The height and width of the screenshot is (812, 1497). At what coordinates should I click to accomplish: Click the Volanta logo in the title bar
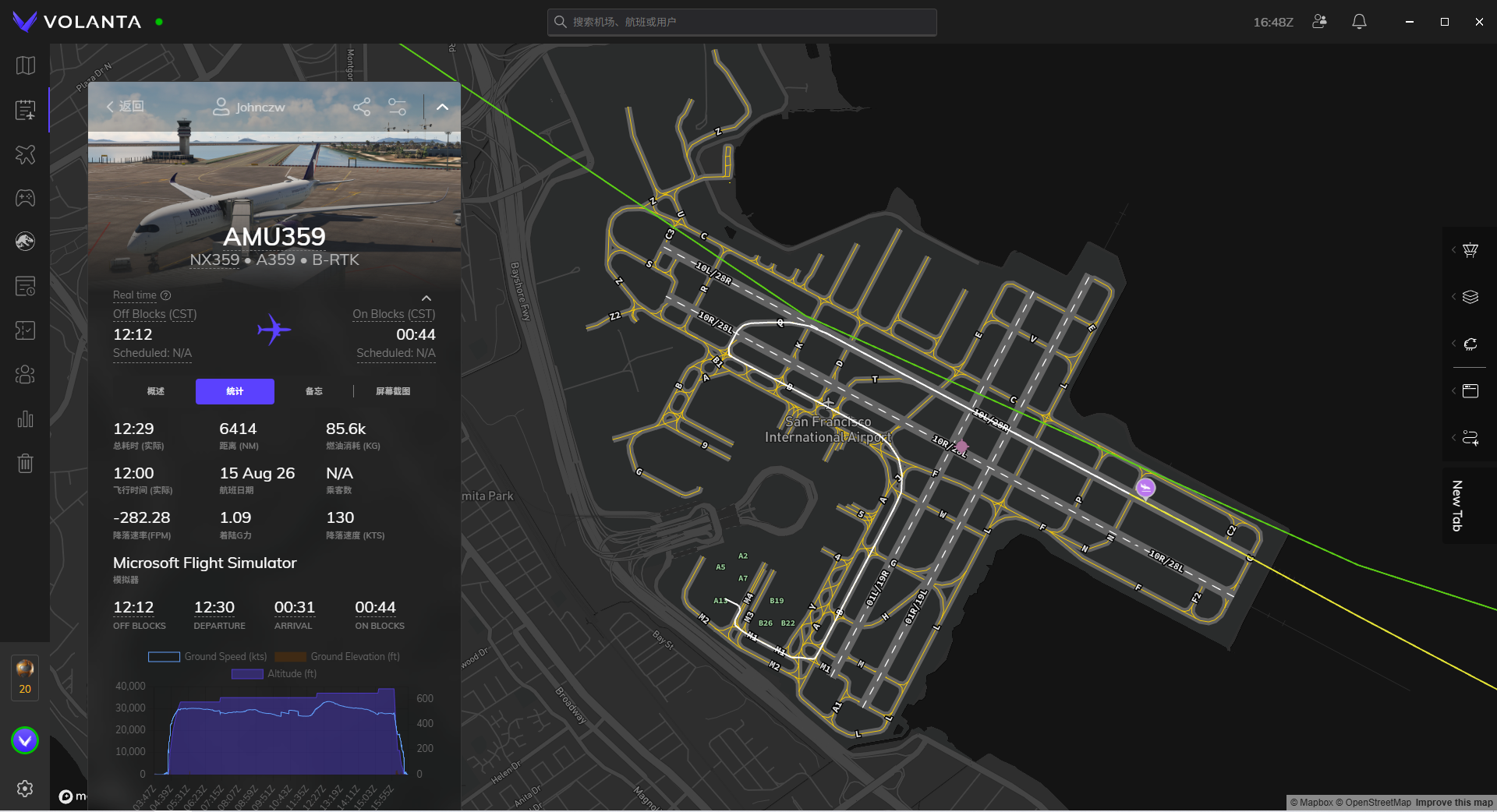77,22
